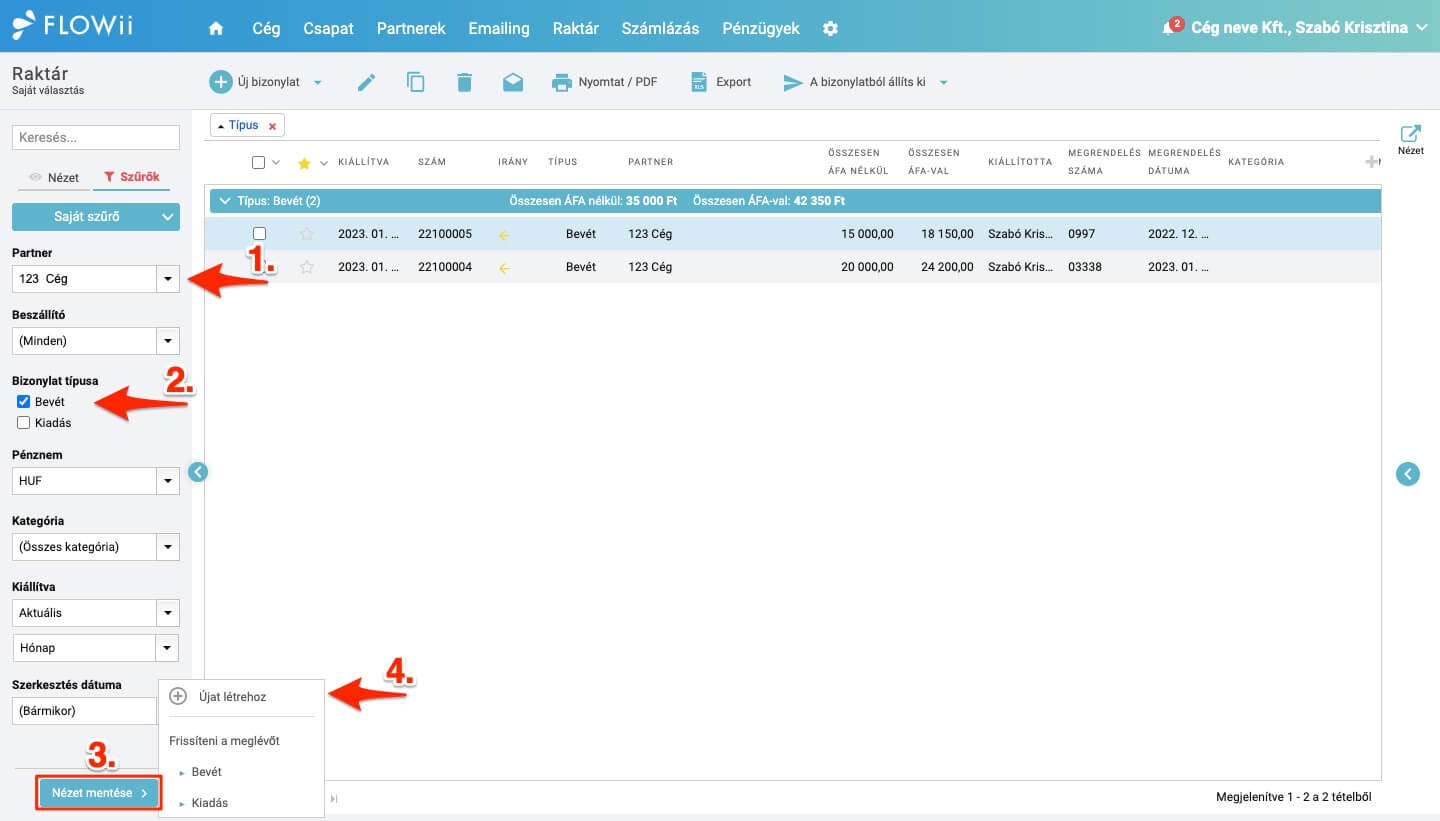Toggle the select-all header checkbox
1440x821 pixels.
click(259, 162)
